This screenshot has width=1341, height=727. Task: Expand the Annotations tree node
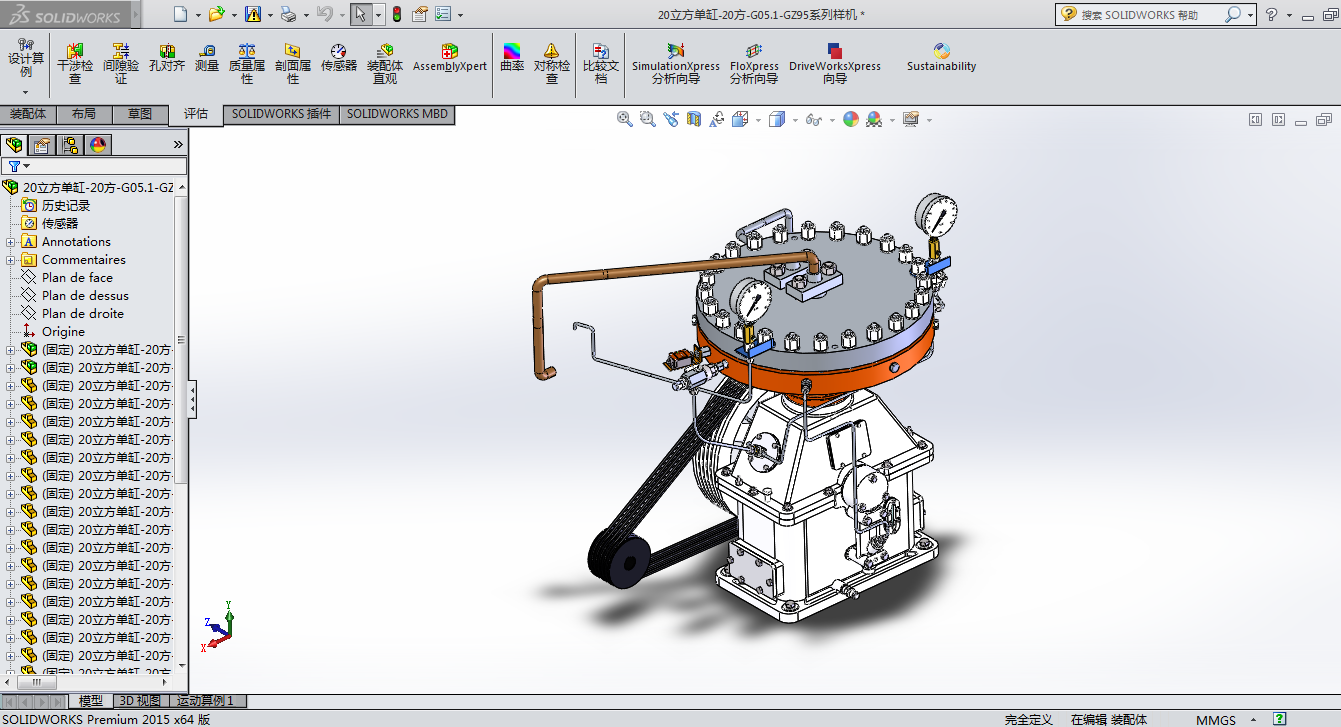point(10,242)
